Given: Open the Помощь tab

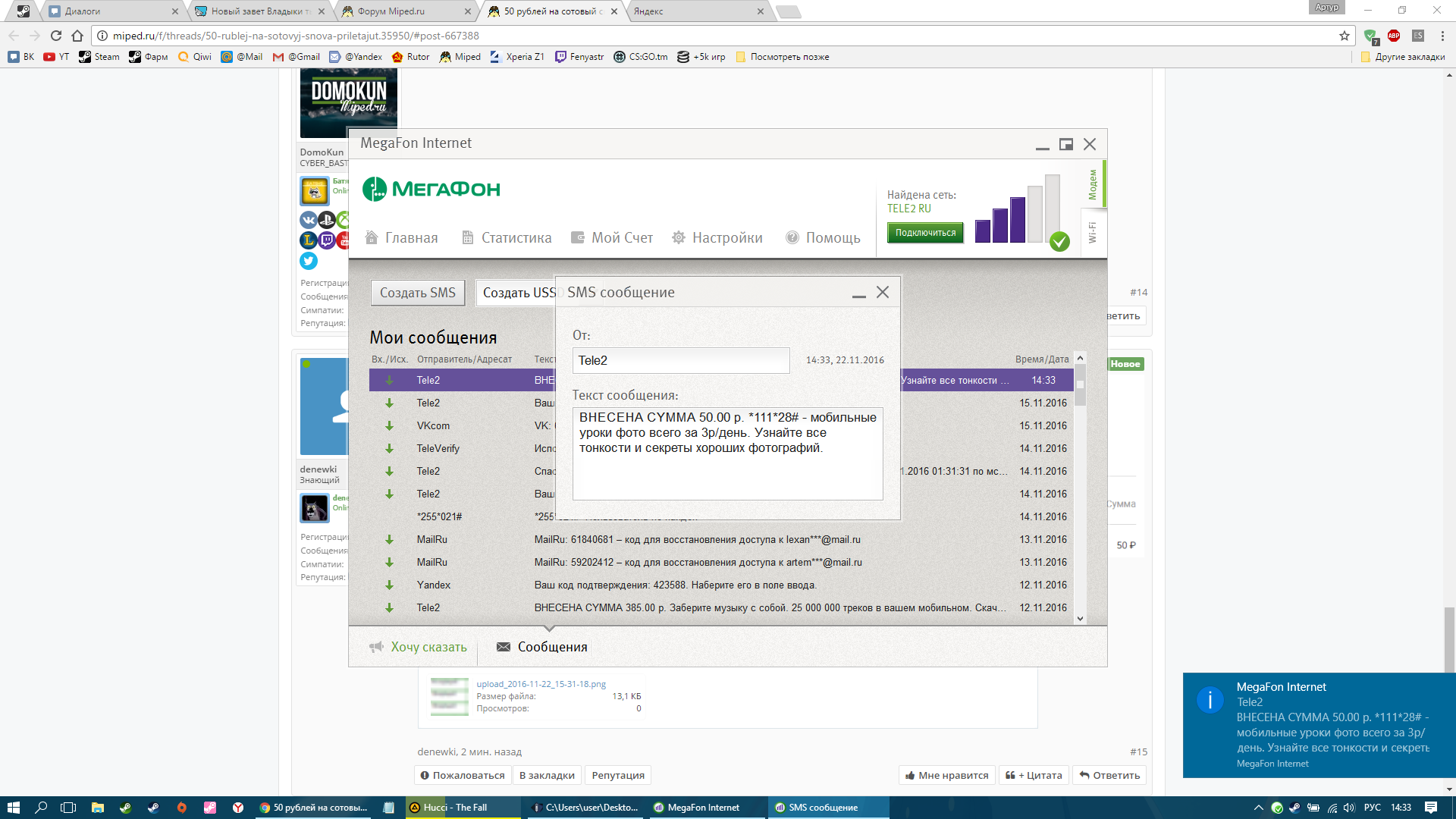Looking at the screenshot, I should (823, 237).
